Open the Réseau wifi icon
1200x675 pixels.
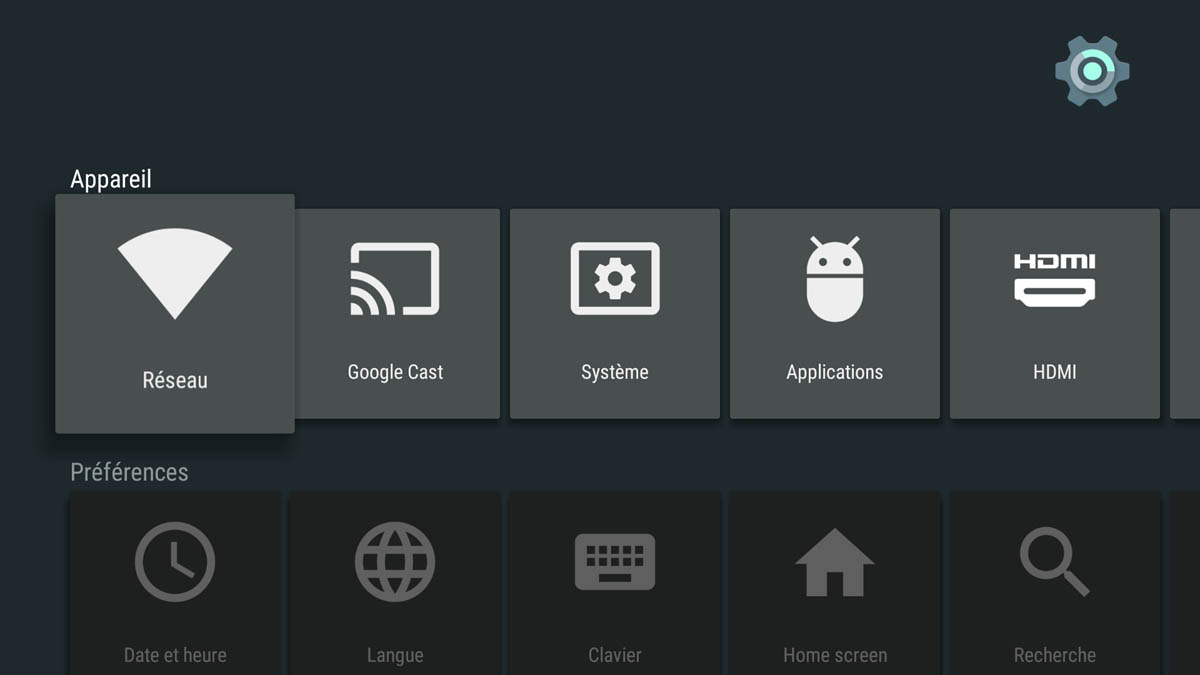pyautogui.click(x=175, y=274)
